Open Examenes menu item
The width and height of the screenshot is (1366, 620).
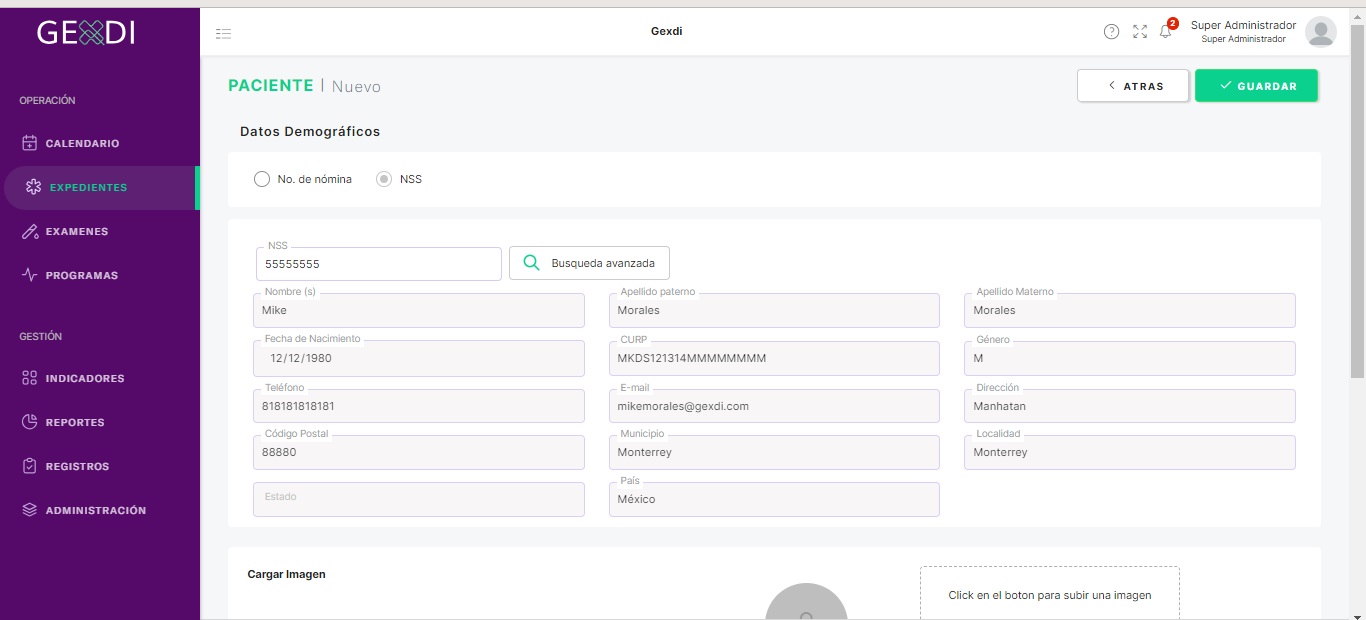(100, 231)
